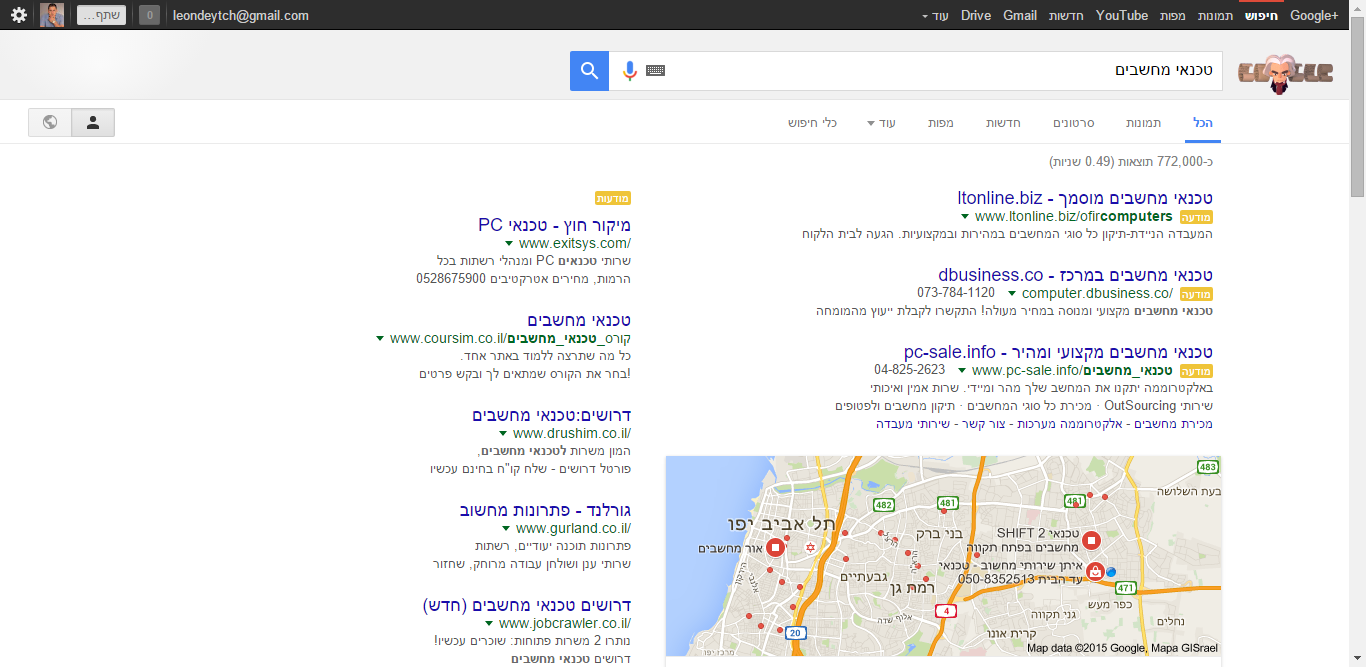Viewport: 1366px width, 667px height.
Task: Click Google+ link in top bar
Action: pos(1314,16)
